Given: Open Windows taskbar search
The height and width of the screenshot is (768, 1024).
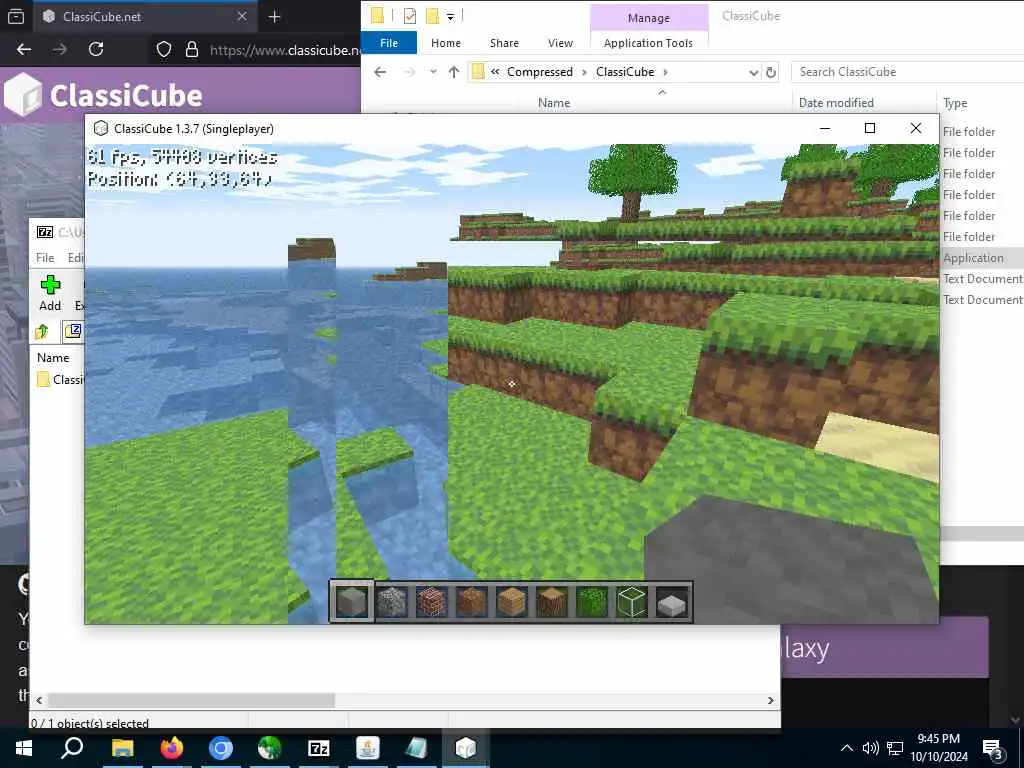Looking at the screenshot, I should [x=72, y=748].
